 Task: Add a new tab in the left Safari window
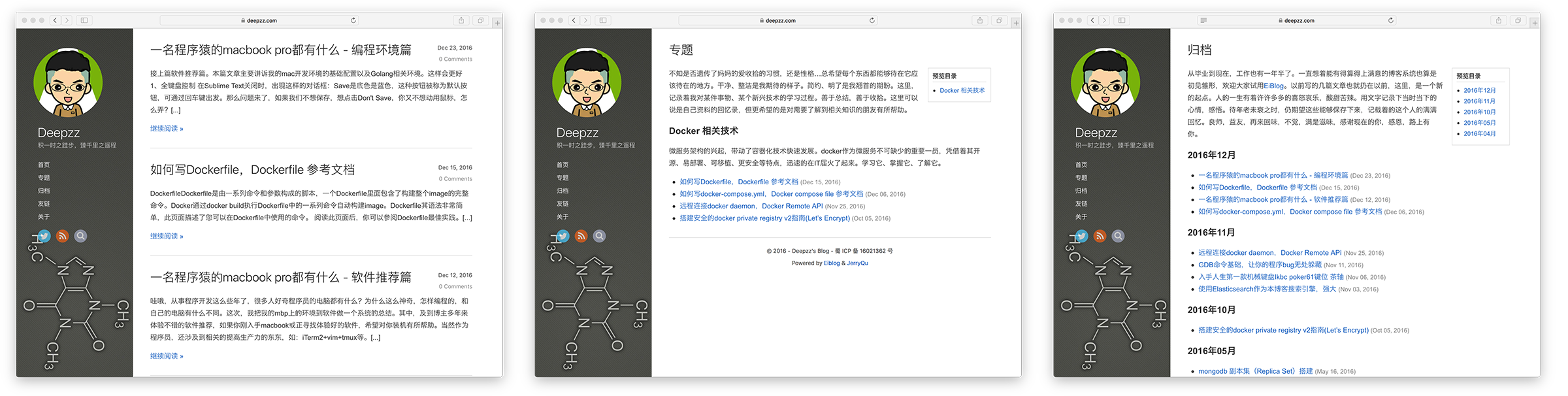click(497, 23)
